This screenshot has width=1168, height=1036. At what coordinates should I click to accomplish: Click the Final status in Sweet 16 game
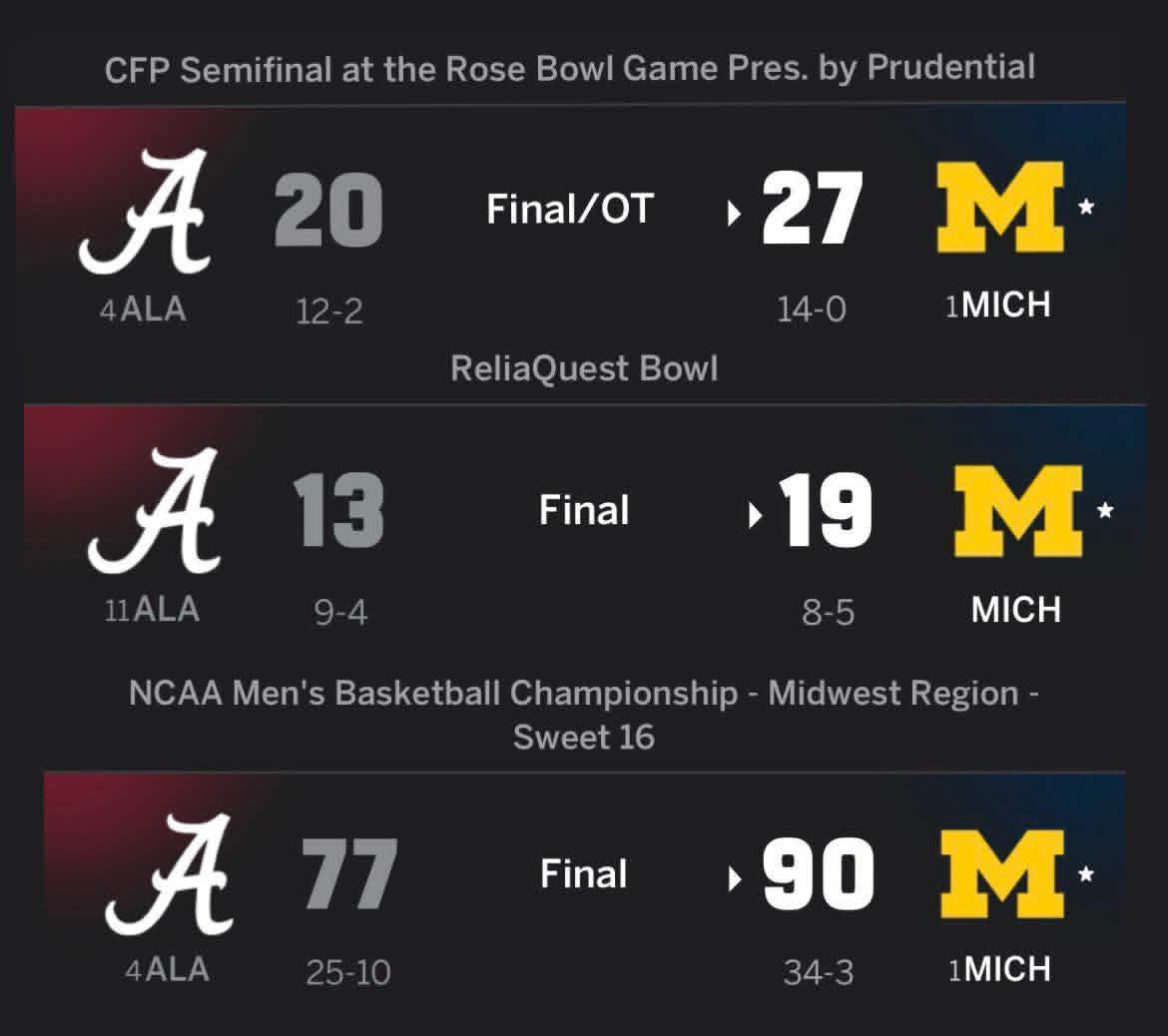point(584,874)
